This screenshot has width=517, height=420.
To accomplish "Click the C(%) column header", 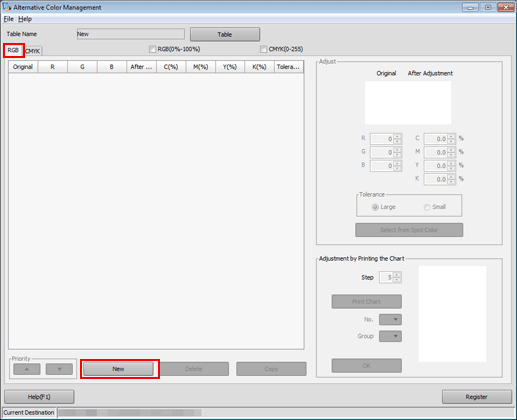I will point(171,67).
